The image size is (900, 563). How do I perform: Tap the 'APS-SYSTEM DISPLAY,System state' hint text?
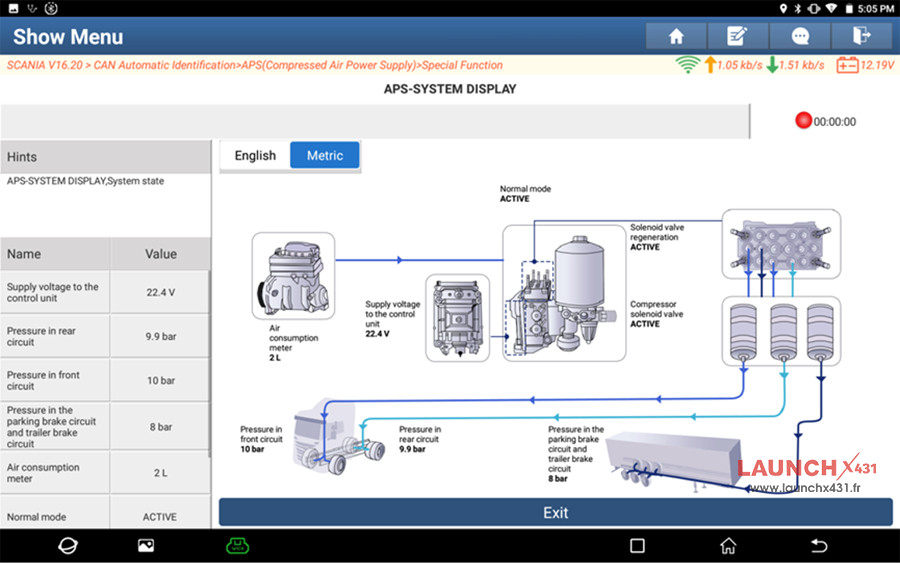point(86,181)
